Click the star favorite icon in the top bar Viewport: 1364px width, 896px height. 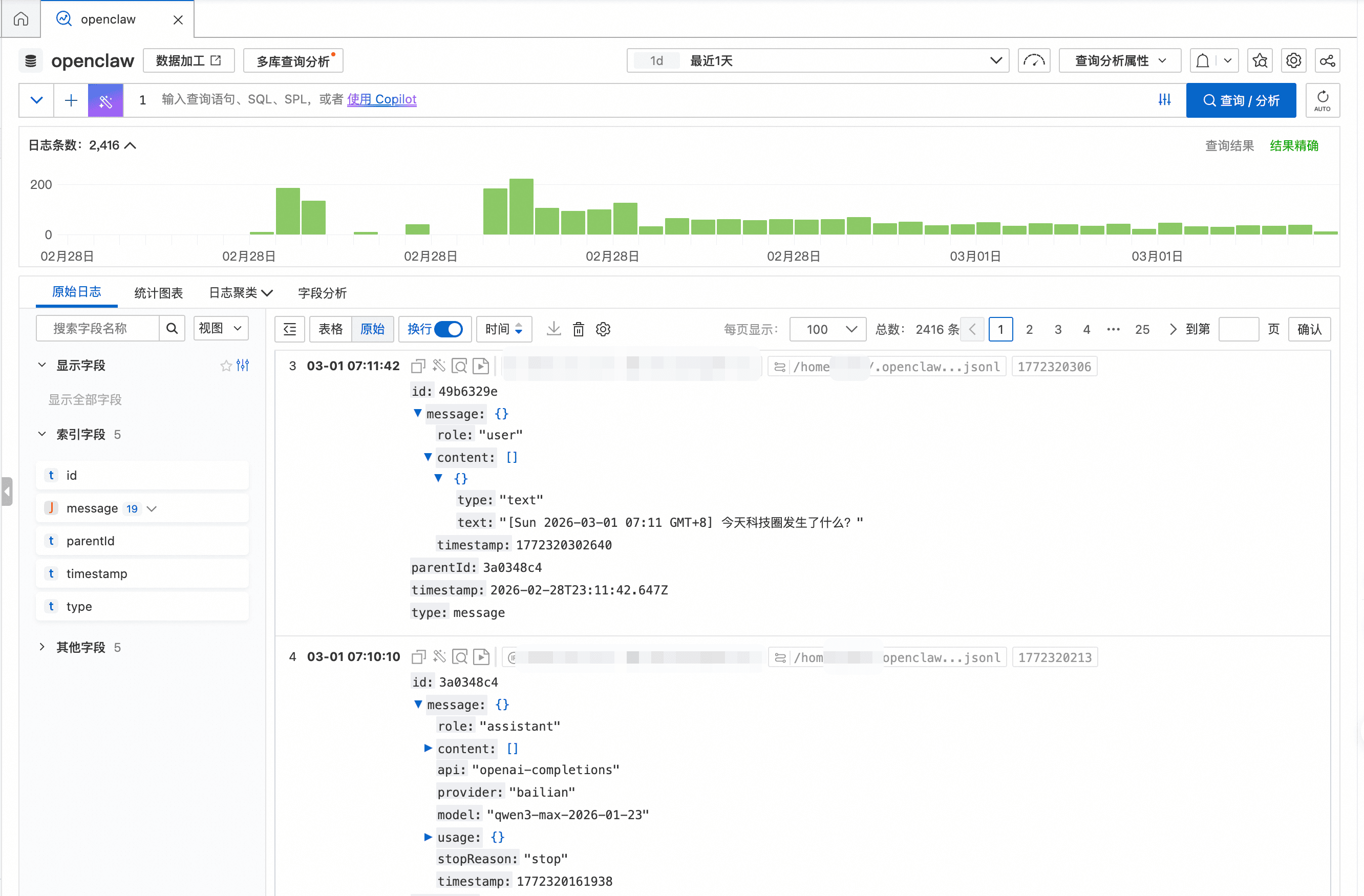pos(1259,61)
